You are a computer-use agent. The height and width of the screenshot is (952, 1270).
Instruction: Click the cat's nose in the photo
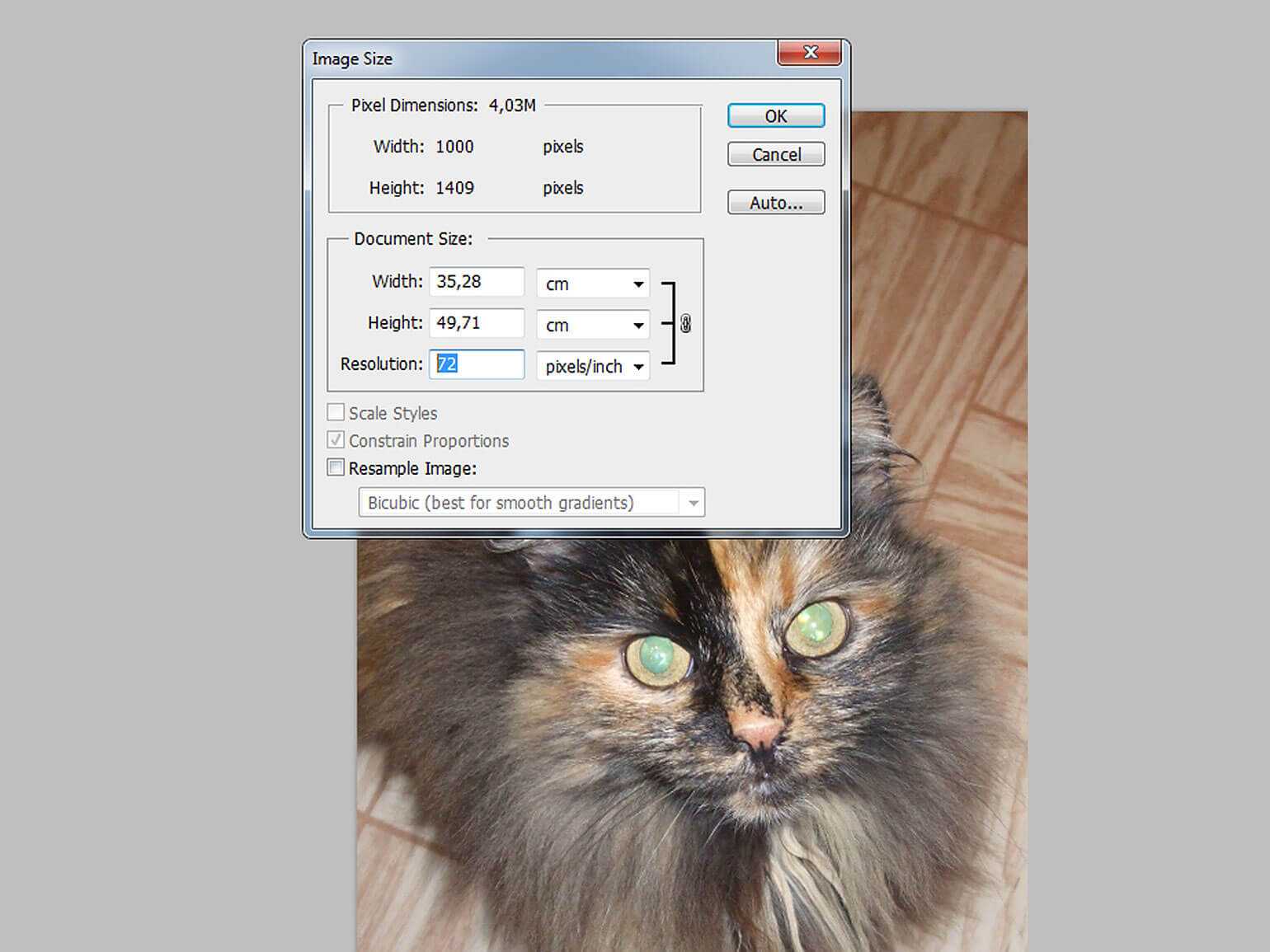(758, 731)
